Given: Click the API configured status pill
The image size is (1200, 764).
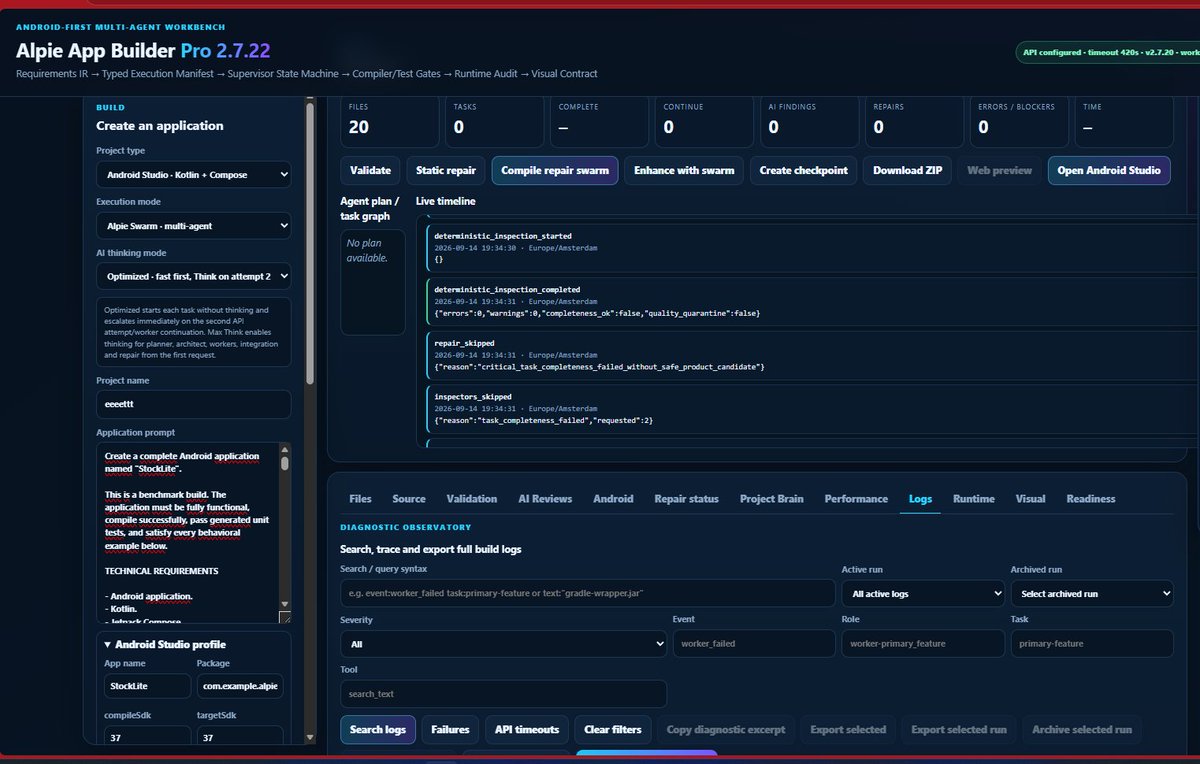Looking at the screenshot, I should pos(1108,52).
